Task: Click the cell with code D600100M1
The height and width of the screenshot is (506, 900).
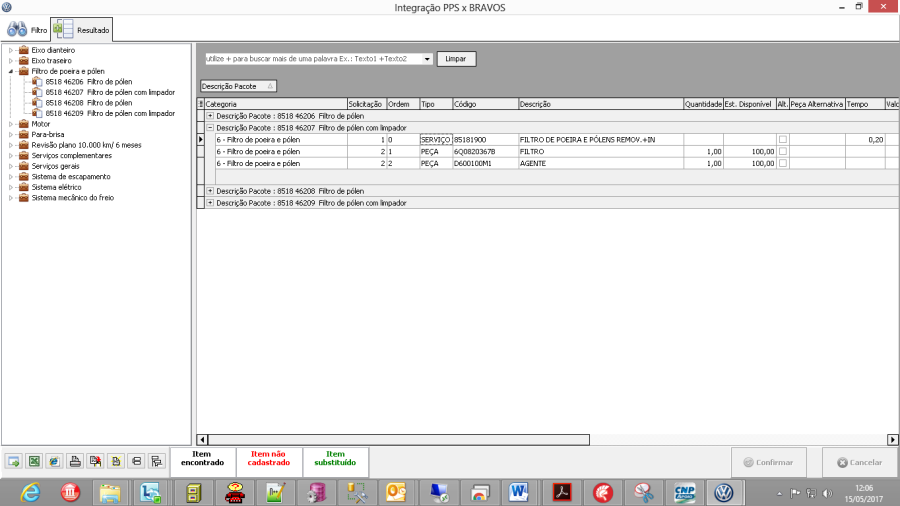Action: click(x=485, y=164)
